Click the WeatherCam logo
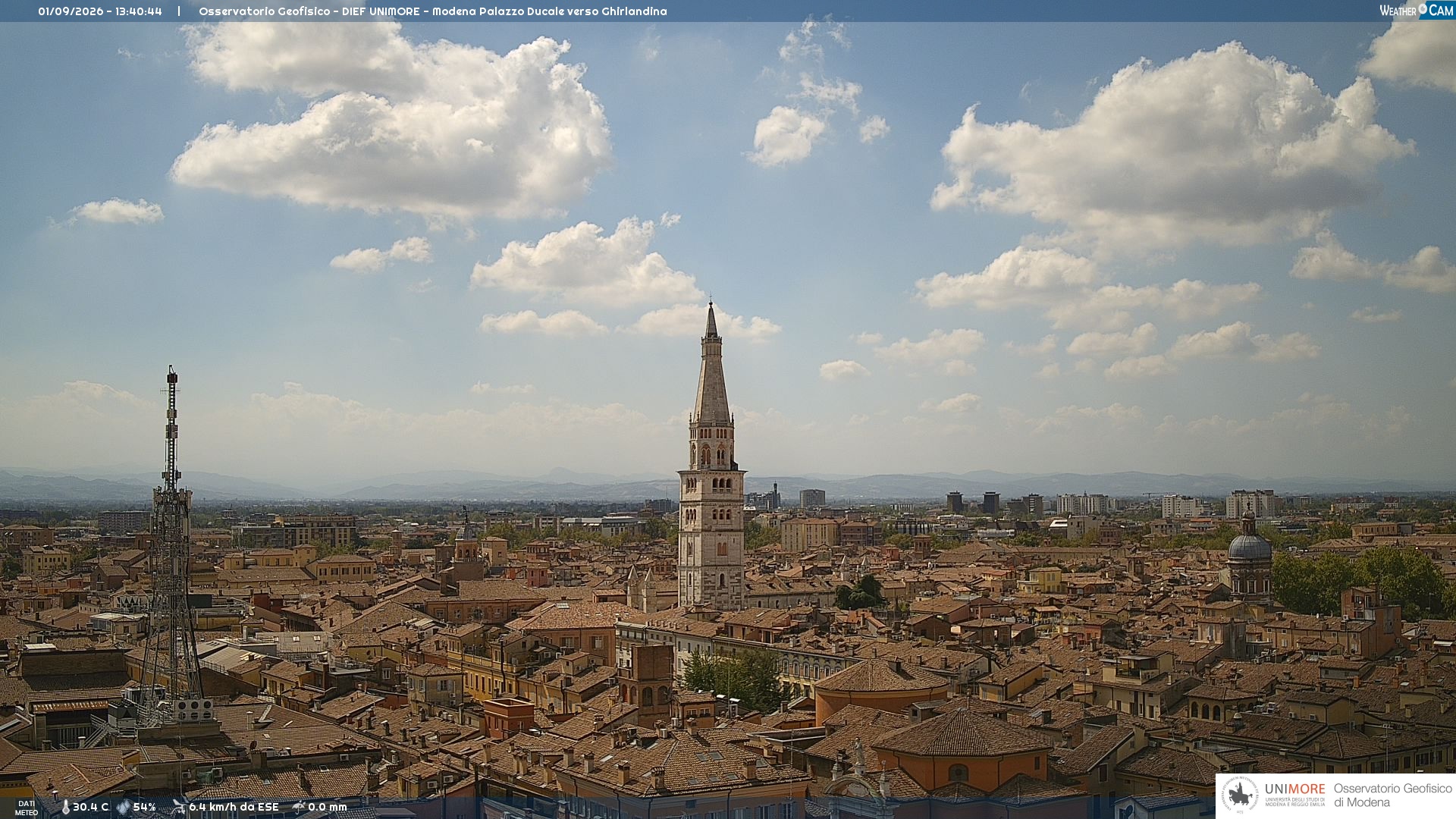This screenshot has width=1456, height=819. point(1417,10)
